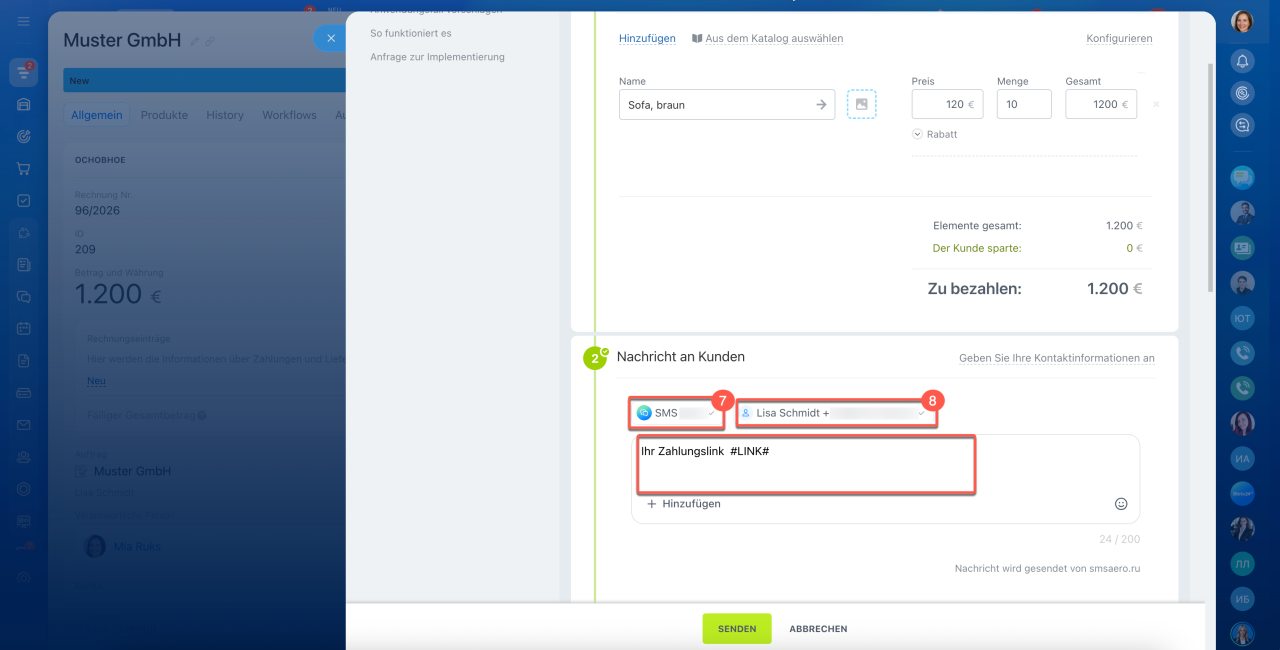This screenshot has height=650, width=1280.
Task: Expand the Rabatt option
Action: click(x=935, y=134)
